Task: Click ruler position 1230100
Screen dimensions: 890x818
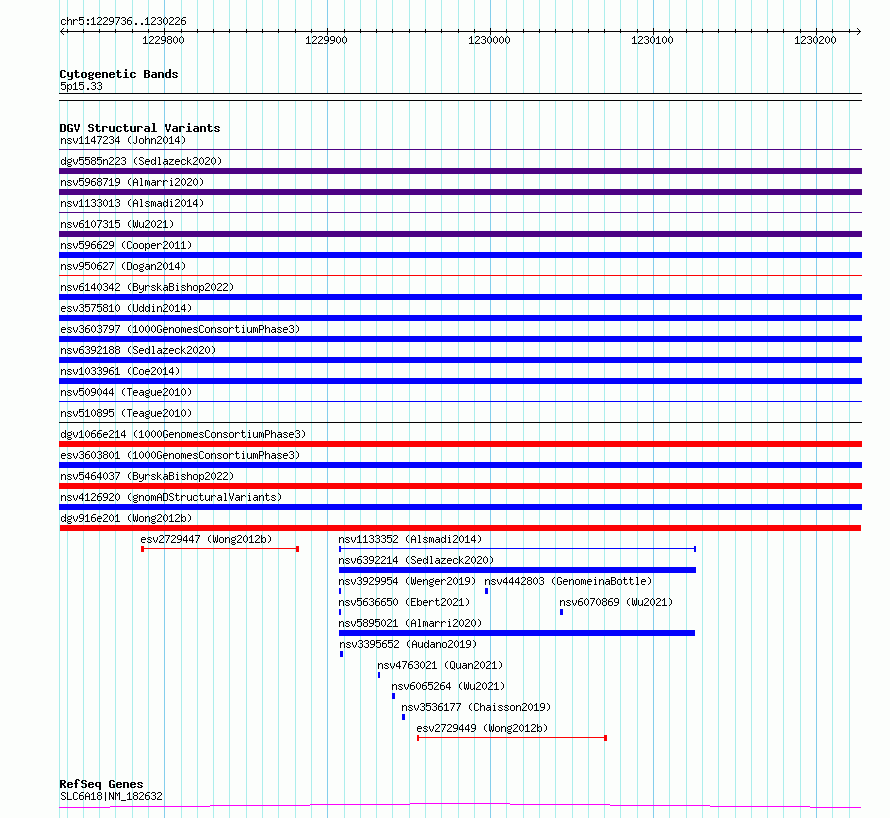Action: (652, 40)
